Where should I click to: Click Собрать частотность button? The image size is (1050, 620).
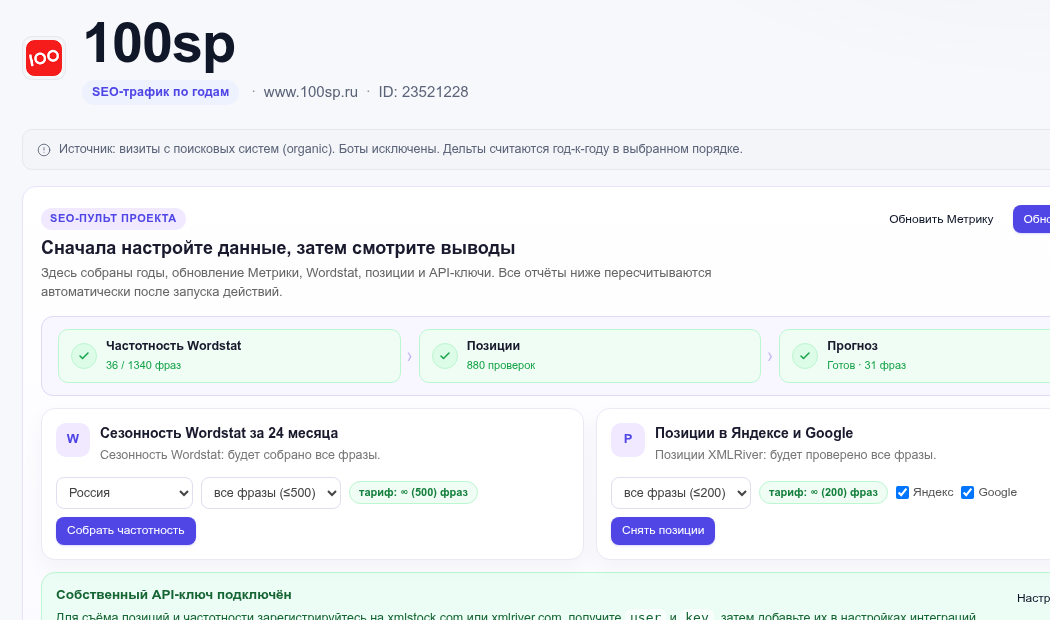(x=126, y=530)
